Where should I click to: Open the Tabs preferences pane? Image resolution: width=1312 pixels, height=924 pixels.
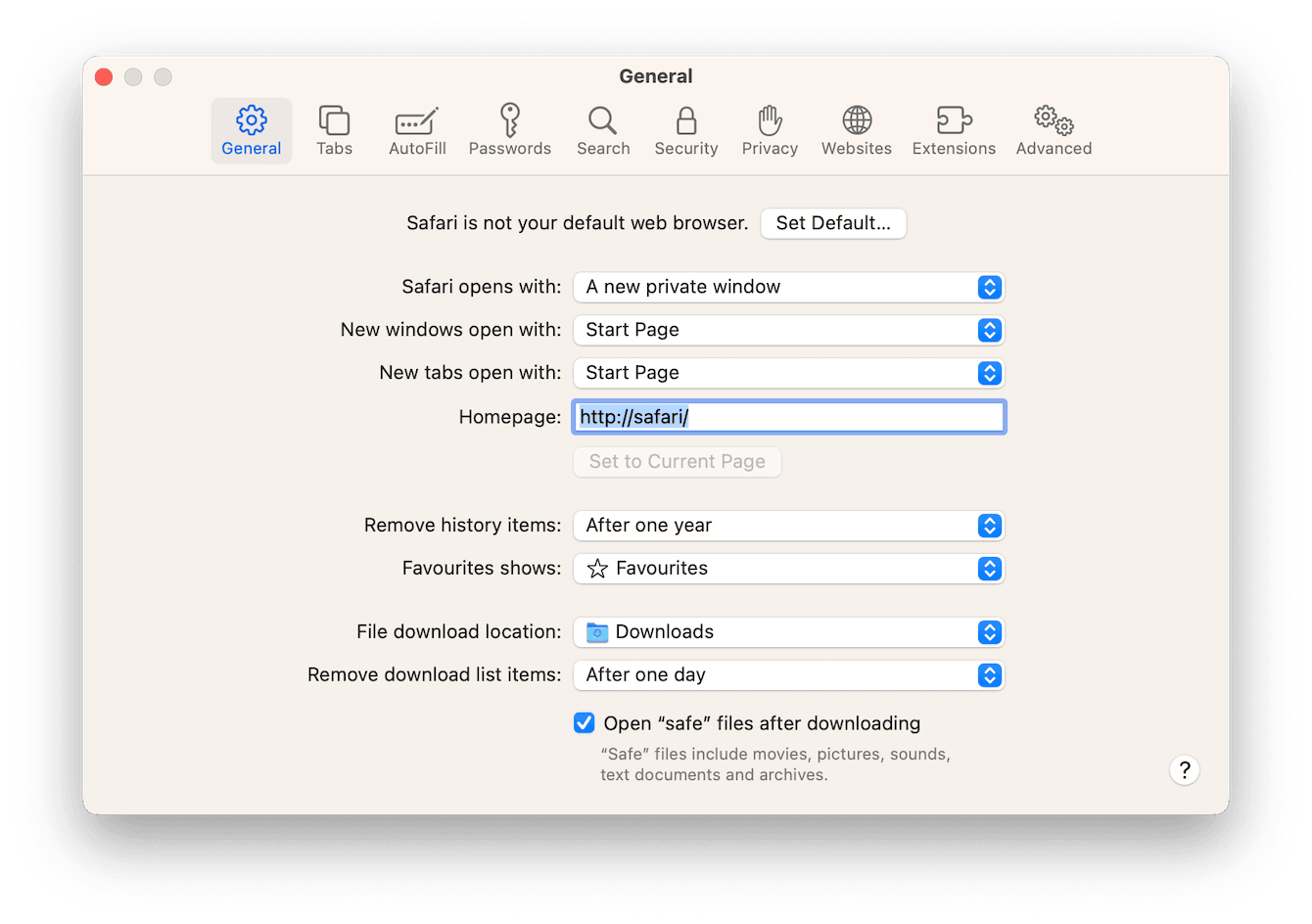coord(334,130)
